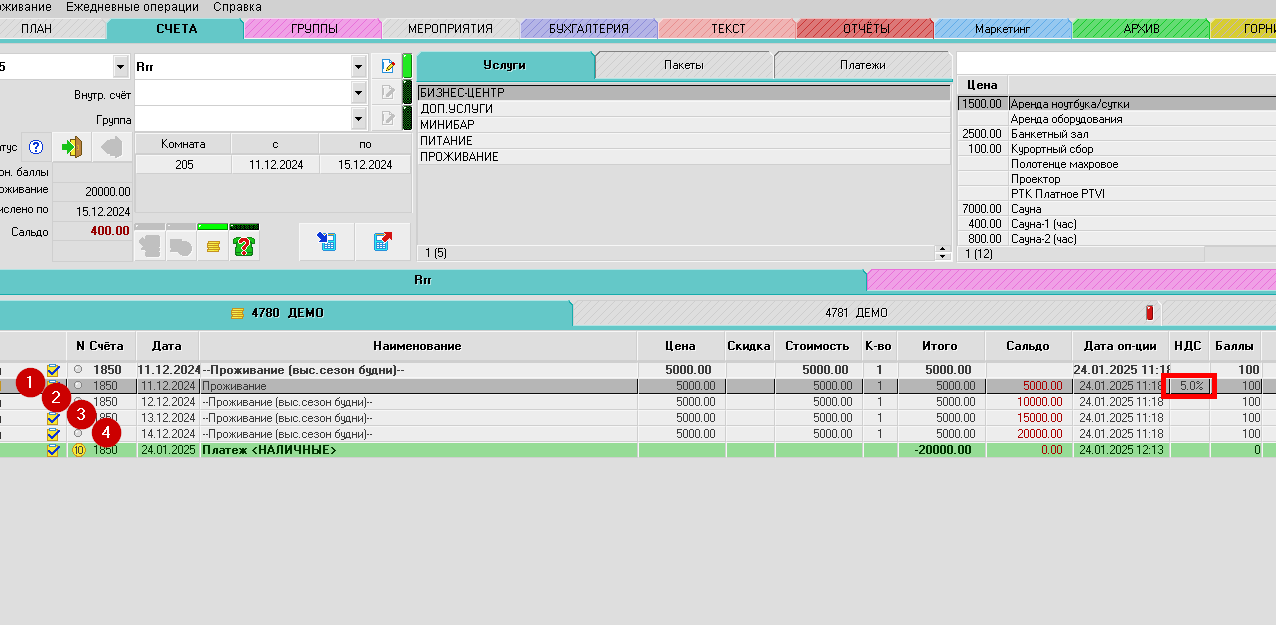1276x625 pixels.
Task: Click the blue question mark status icon
Action: pyautogui.click(x=36, y=147)
